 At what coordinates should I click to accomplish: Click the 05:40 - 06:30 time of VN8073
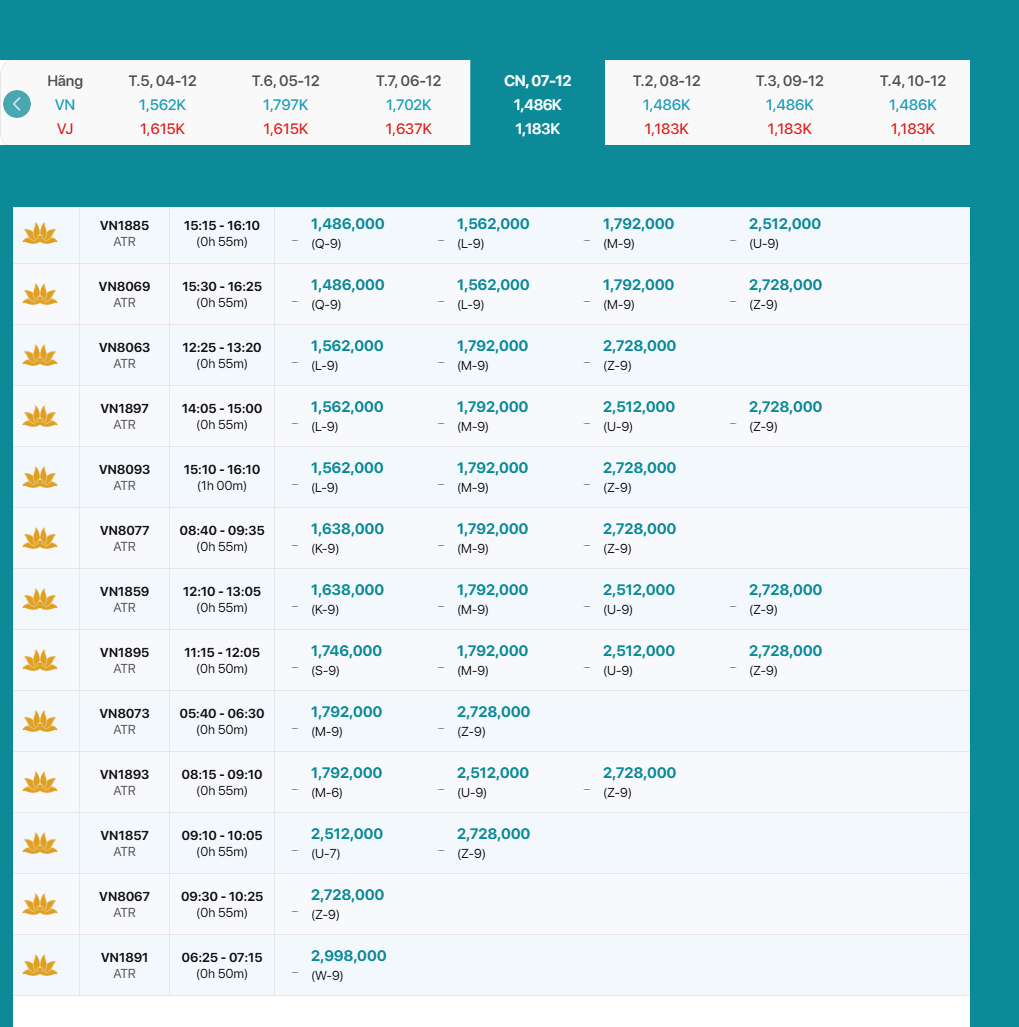coord(222,714)
